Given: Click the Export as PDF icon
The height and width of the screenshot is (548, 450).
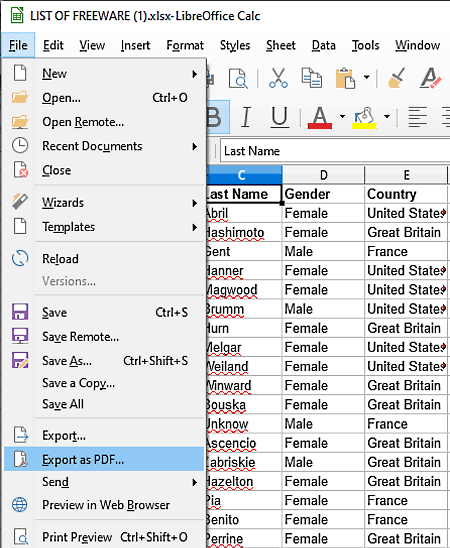Looking at the screenshot, I should point(20,459).
